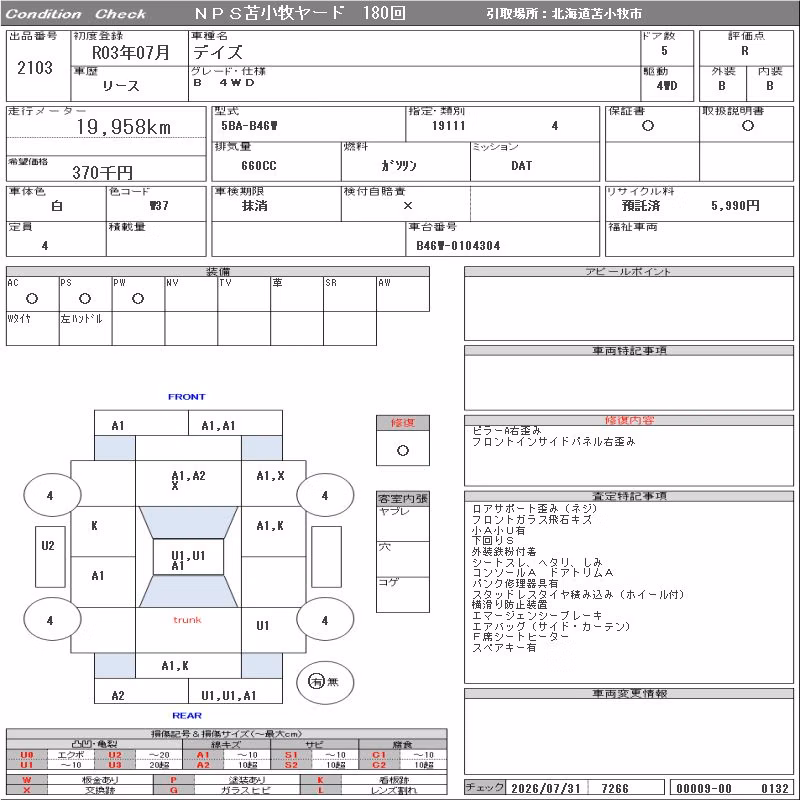Click the 修復内容 section header

pyautogui.click(x=629, y=420)
